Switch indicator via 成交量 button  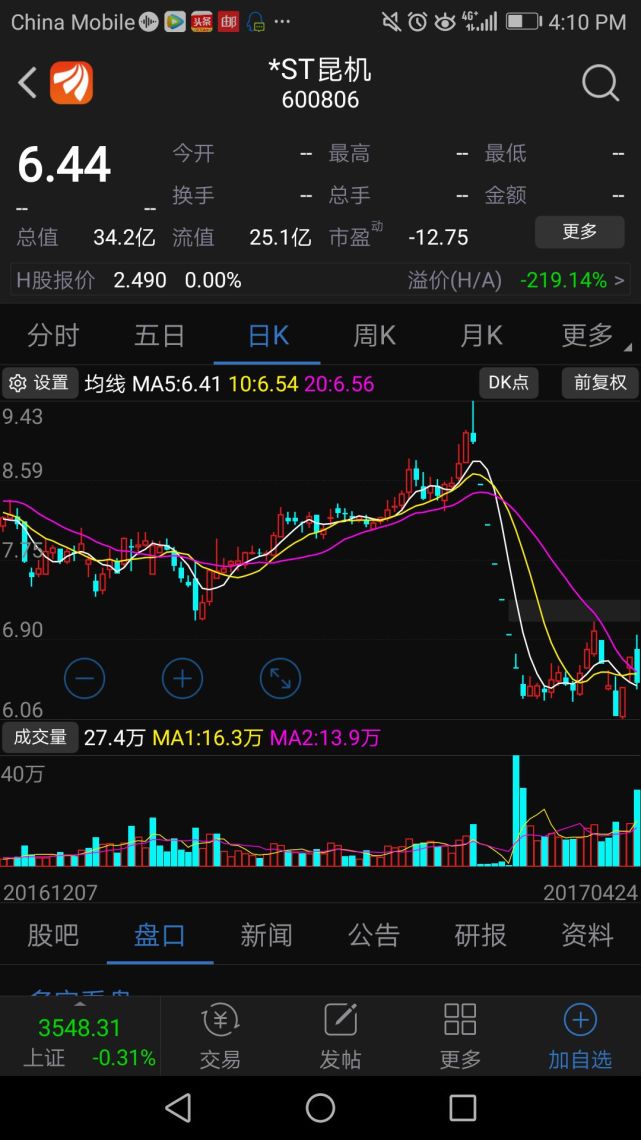[x=39, y=737]
